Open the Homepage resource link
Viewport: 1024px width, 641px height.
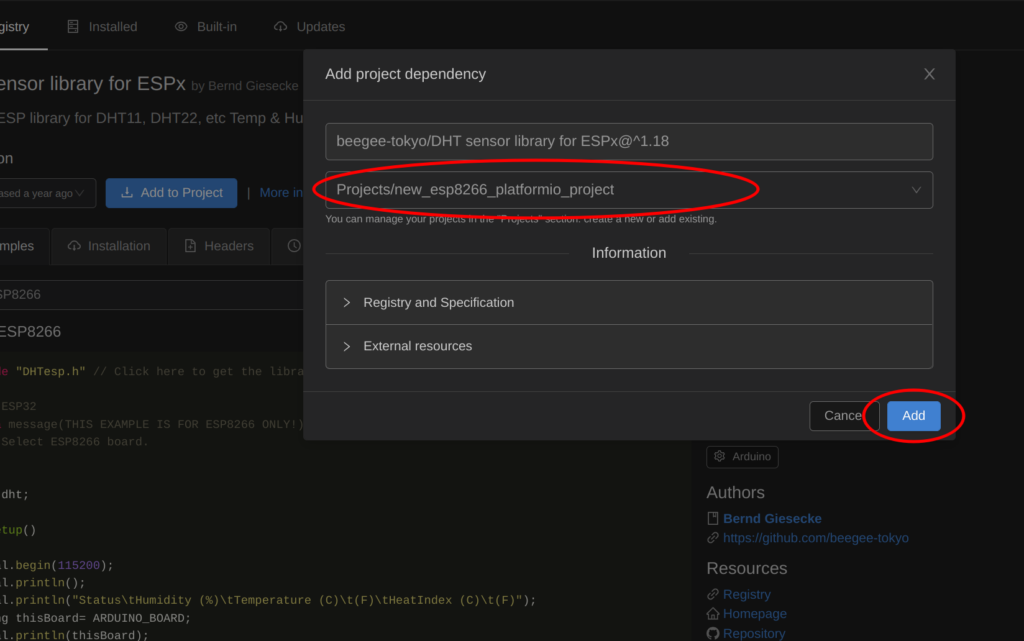(754, 614)
